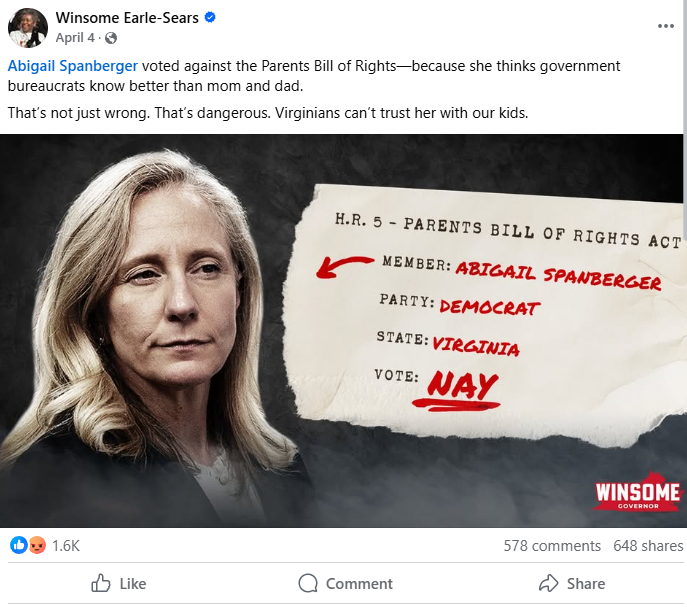Show the 578 comments
Image resolution: width=687 pixels, height=607 pixels.
click(x=552, y=546)
